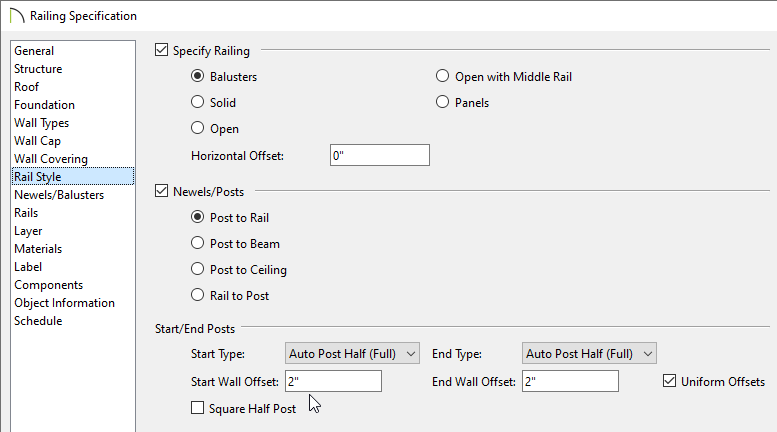Image resolution: width=777 pixels, height=432 pixels.
Task: Choose the Post to Ceiling option
Action: pos(197,269)
